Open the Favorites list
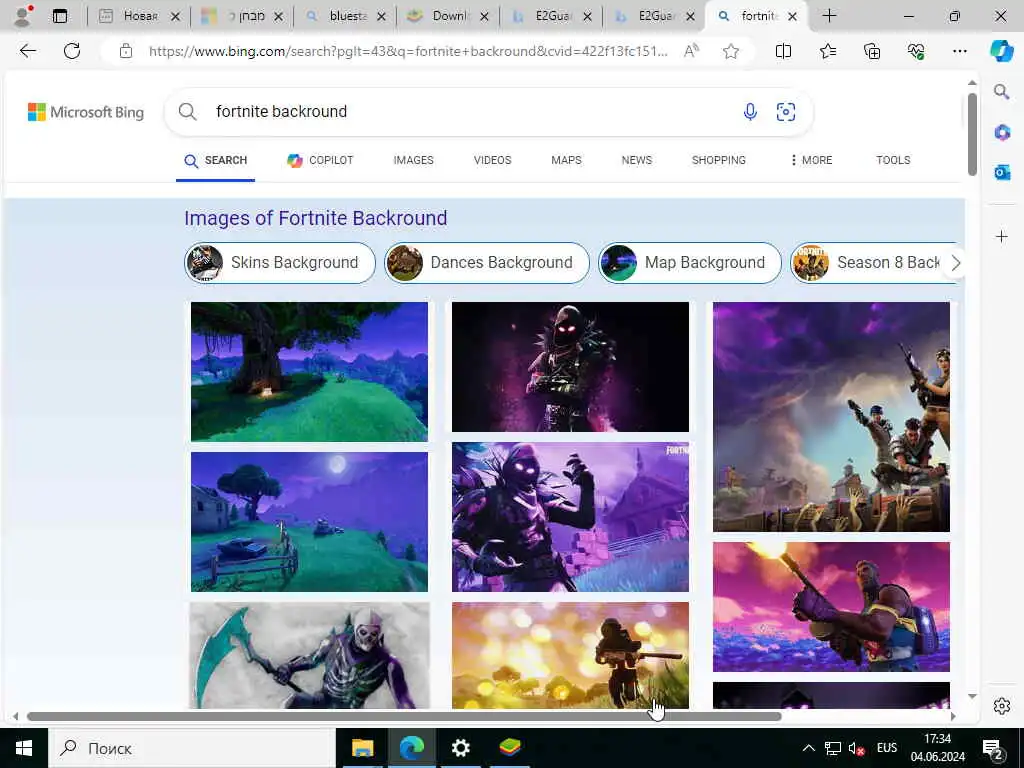 pos(827,51)
